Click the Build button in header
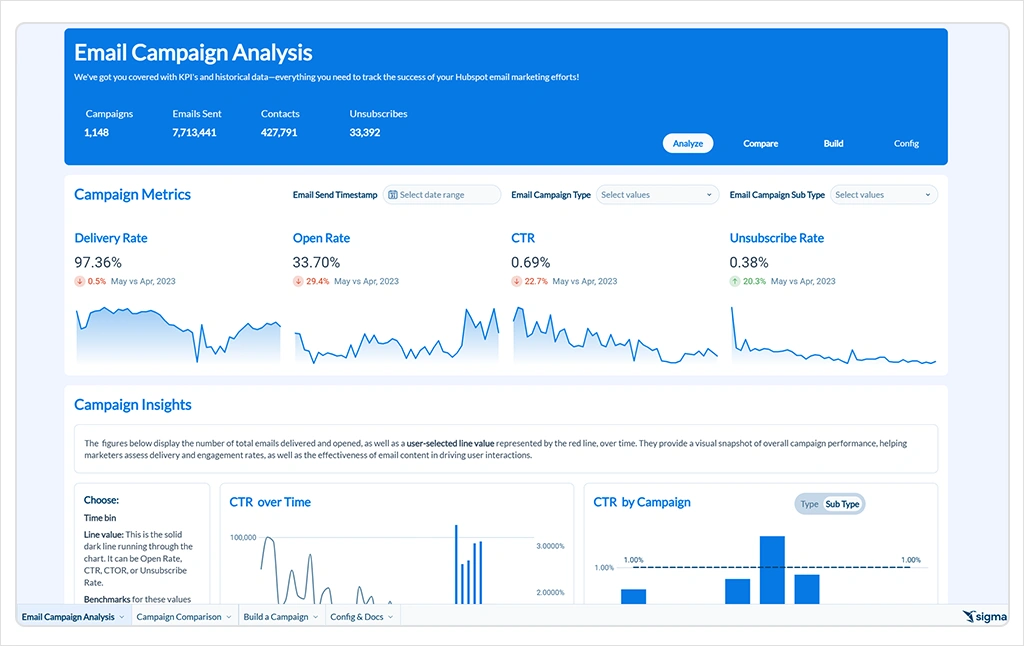Viewport: 1024px width, 646px height. pos(833,144)
